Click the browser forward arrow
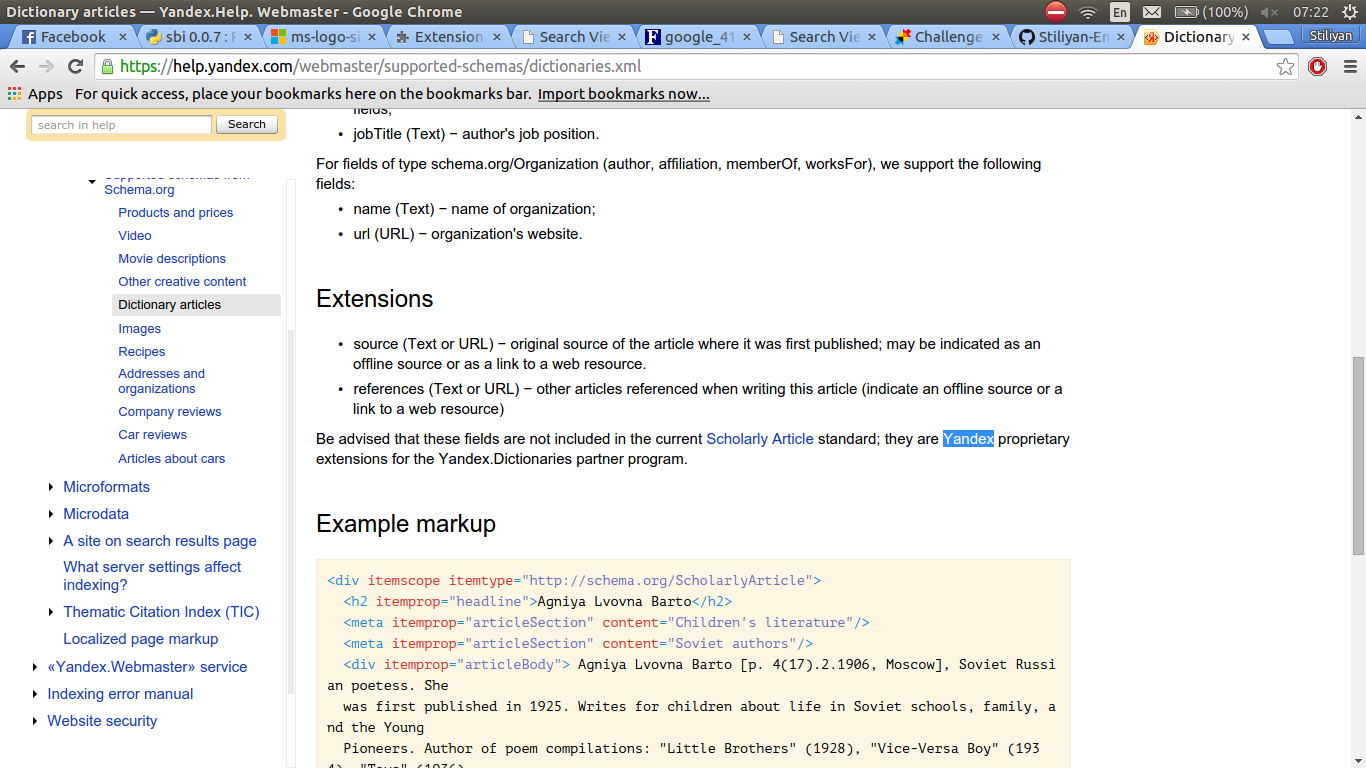Viewport: 1366px width, 768px height. (46, 67)
